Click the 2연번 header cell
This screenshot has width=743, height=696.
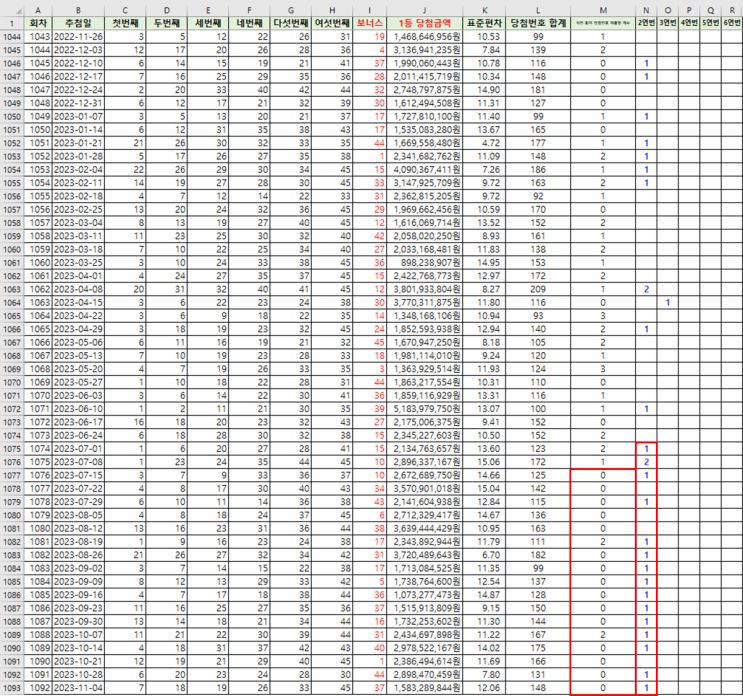(646, 23)
